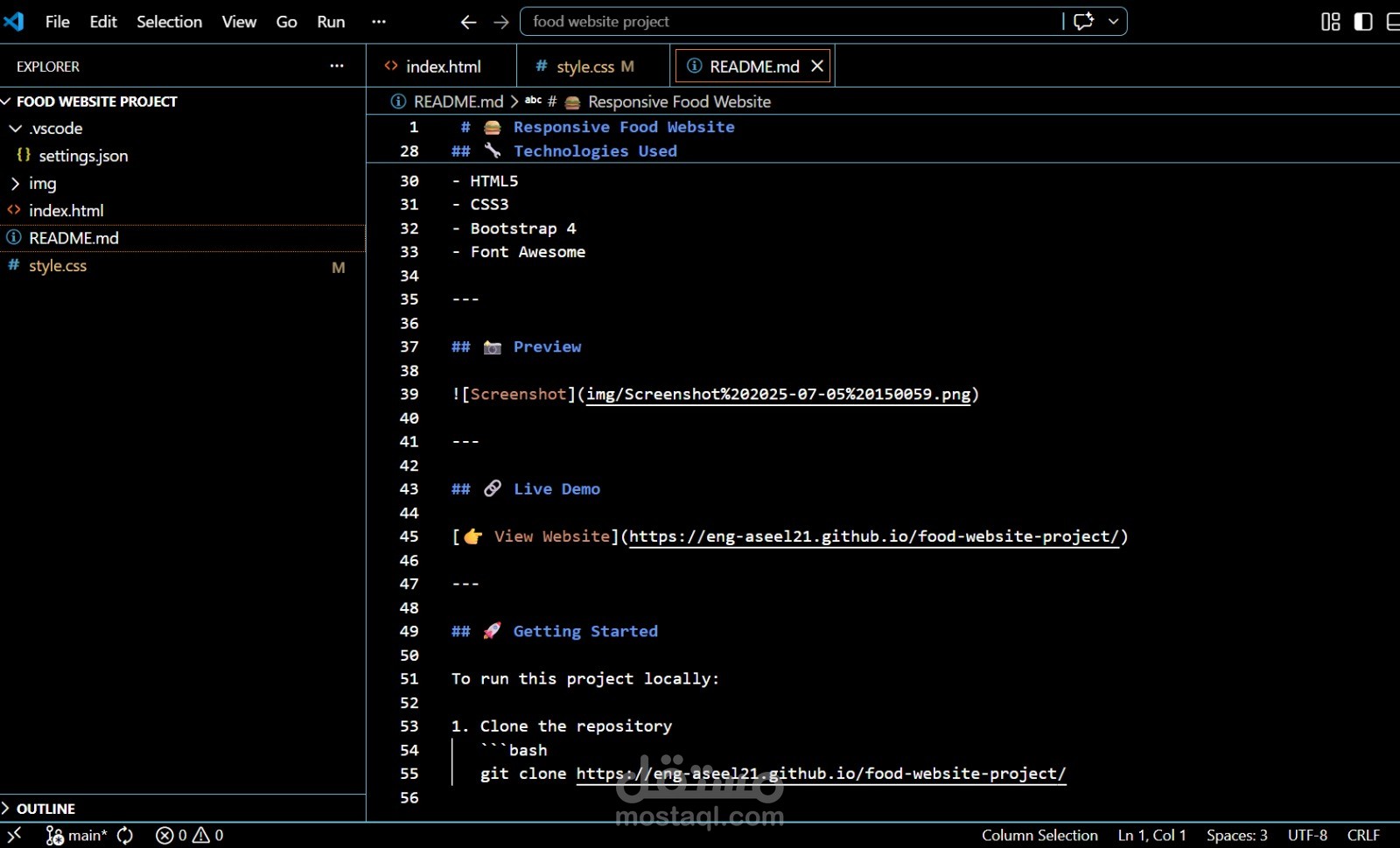
Task: Toggle Column Selection mode in status bar
Action: 1039,835
